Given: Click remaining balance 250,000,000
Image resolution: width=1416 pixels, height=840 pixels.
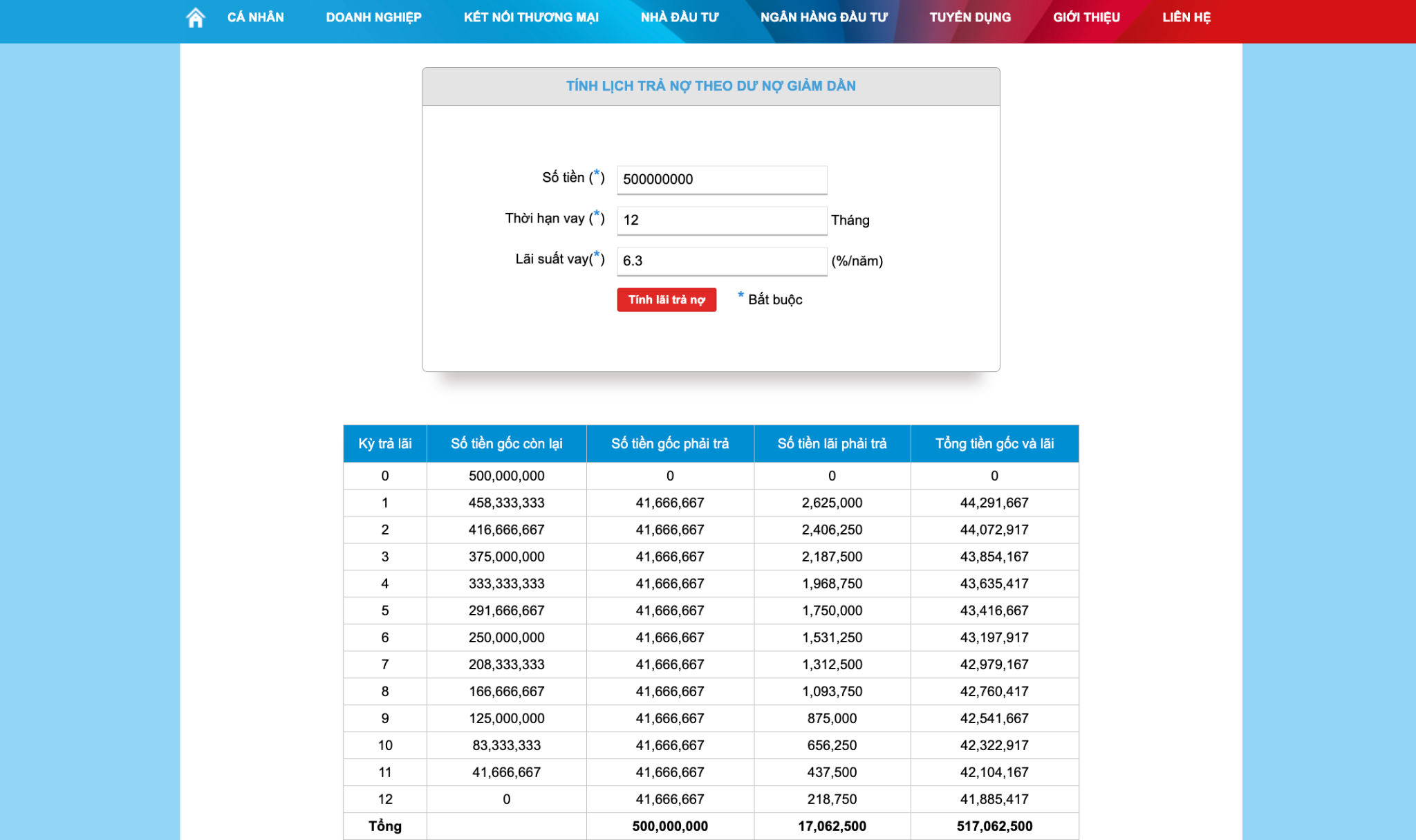Looking at the screenshot, I should 507,637.
